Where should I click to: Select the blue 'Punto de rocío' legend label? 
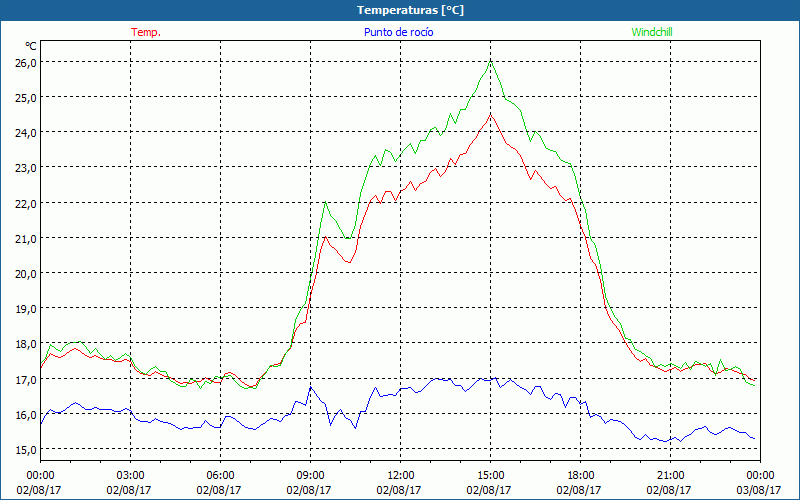coord(398,32)
